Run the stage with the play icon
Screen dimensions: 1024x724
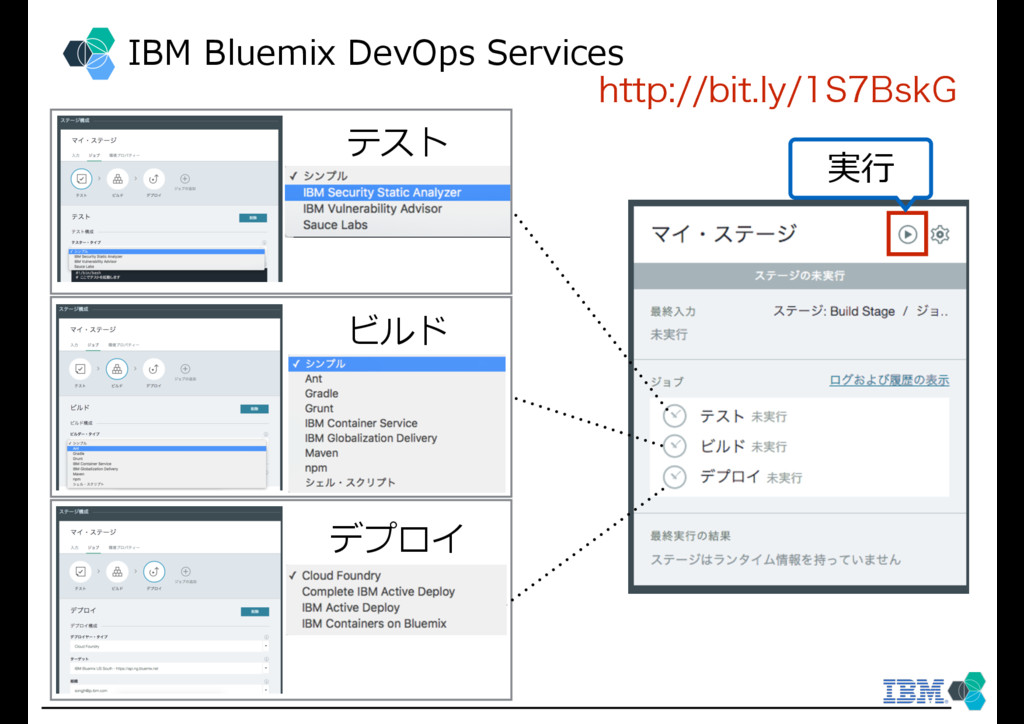pos(907,234)
